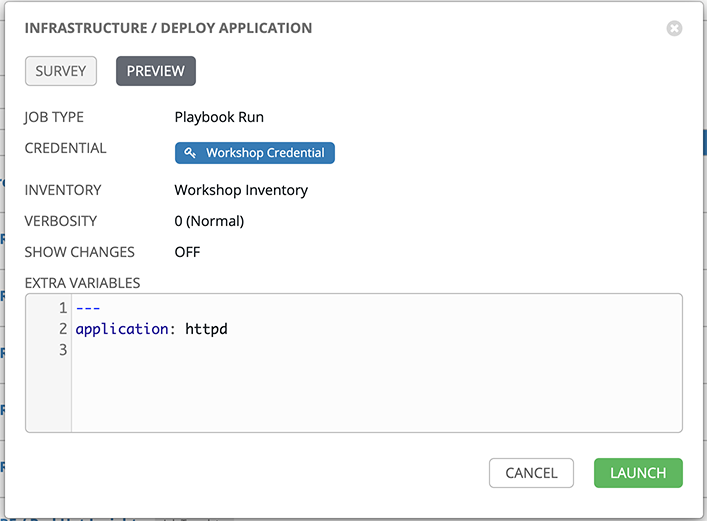Click the '---' YAML document marker

pos(88,308)
